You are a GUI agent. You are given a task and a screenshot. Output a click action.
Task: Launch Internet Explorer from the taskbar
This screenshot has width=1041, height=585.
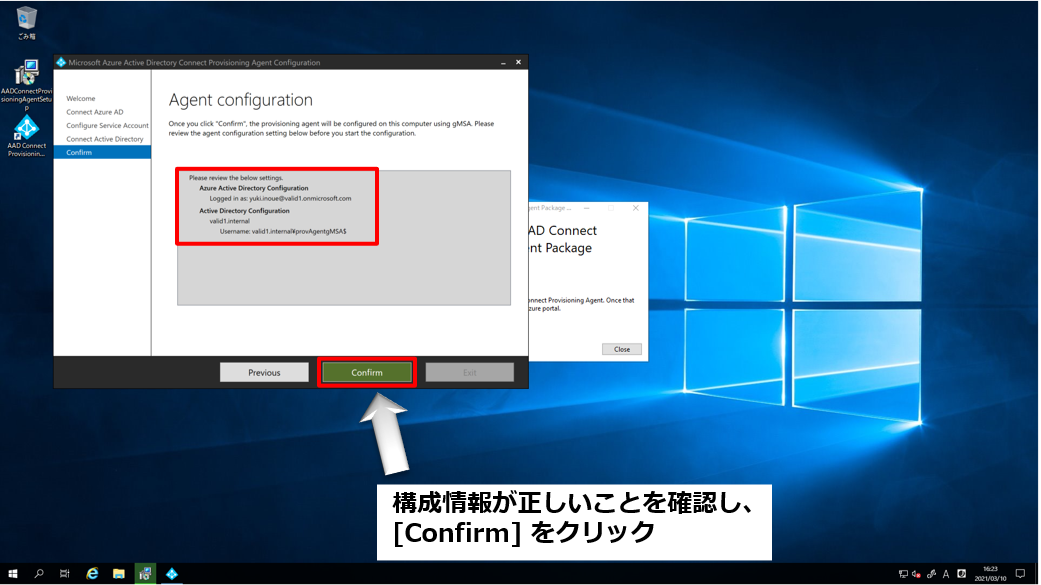click(x=92, y=574)
